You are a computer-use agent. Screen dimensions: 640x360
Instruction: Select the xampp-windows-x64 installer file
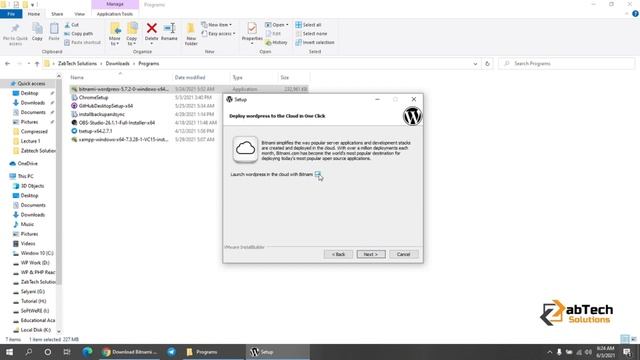pyautogui.click(x=123, y=139)
